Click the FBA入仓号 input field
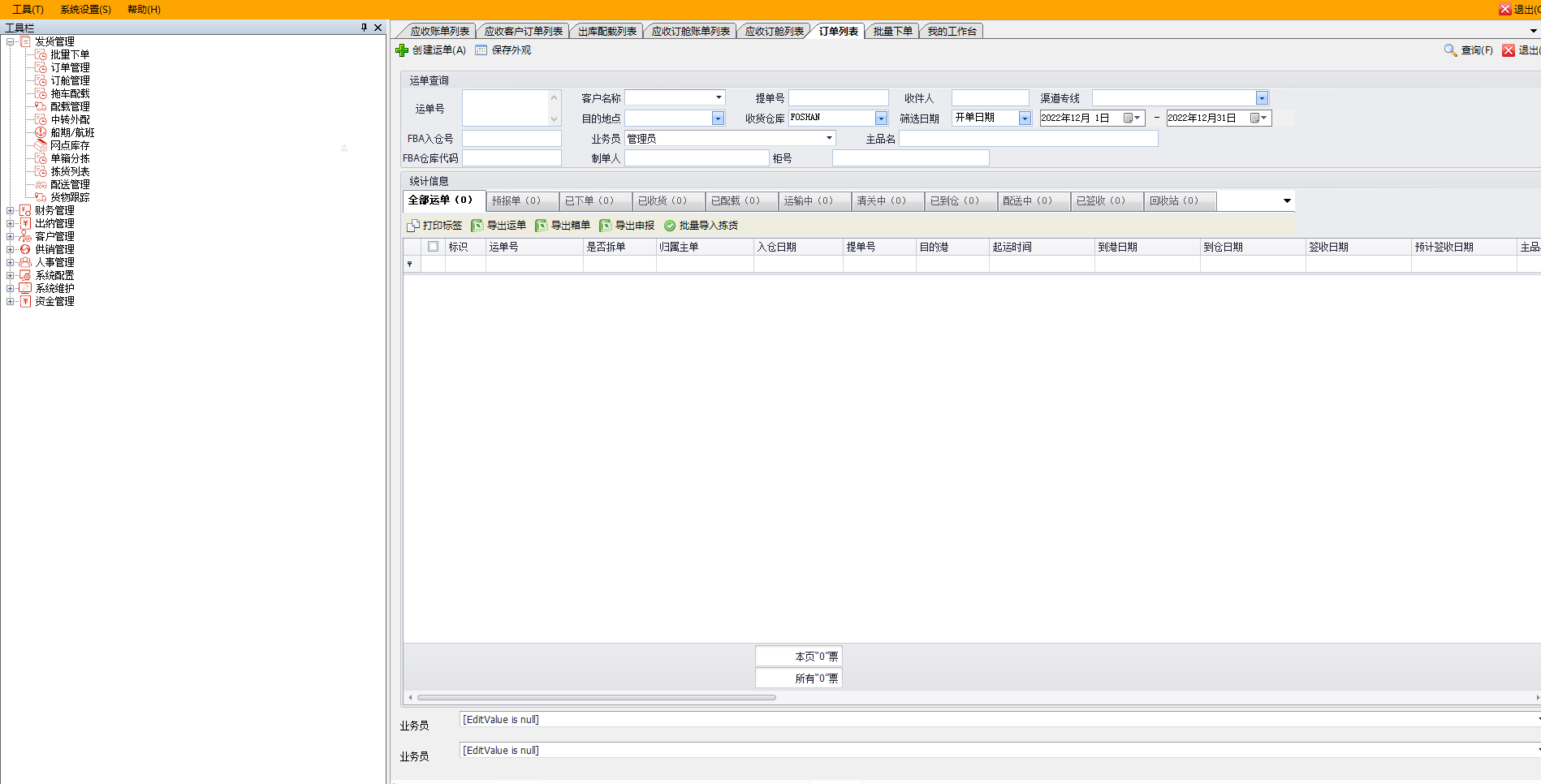 512,139
